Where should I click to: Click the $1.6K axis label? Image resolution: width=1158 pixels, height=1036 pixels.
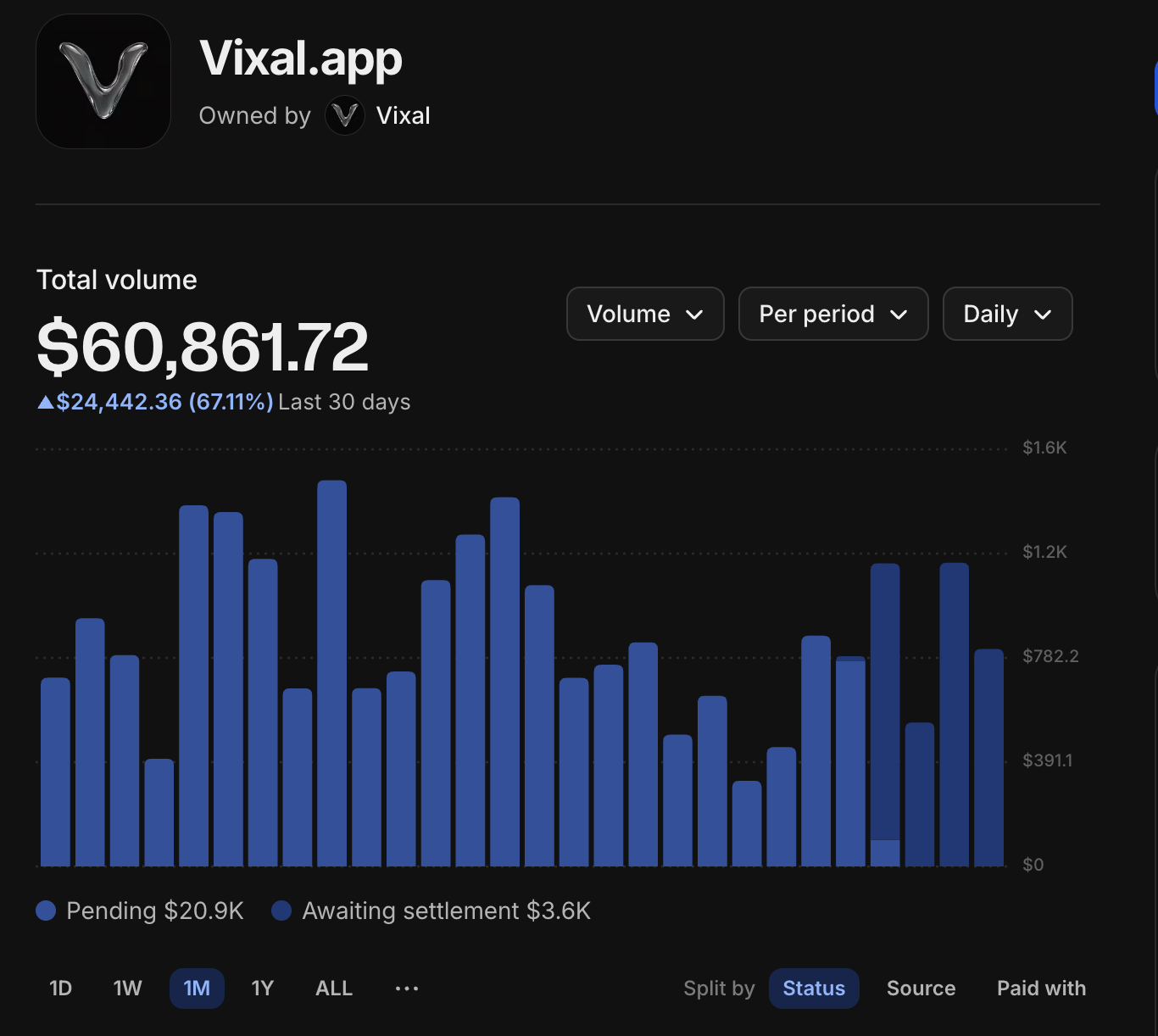tap(1044, 448)
